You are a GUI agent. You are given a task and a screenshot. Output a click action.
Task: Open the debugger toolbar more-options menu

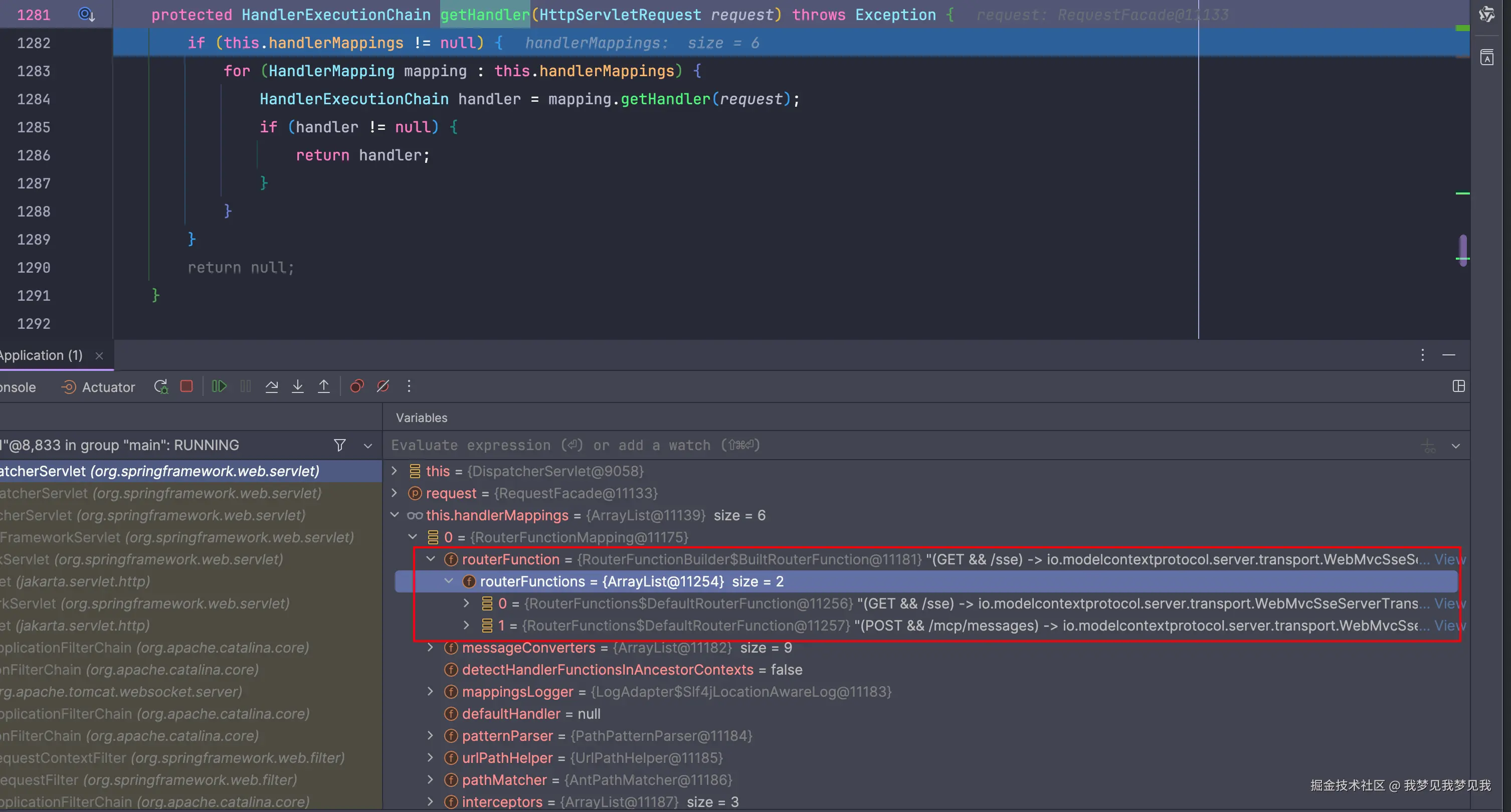409,386
